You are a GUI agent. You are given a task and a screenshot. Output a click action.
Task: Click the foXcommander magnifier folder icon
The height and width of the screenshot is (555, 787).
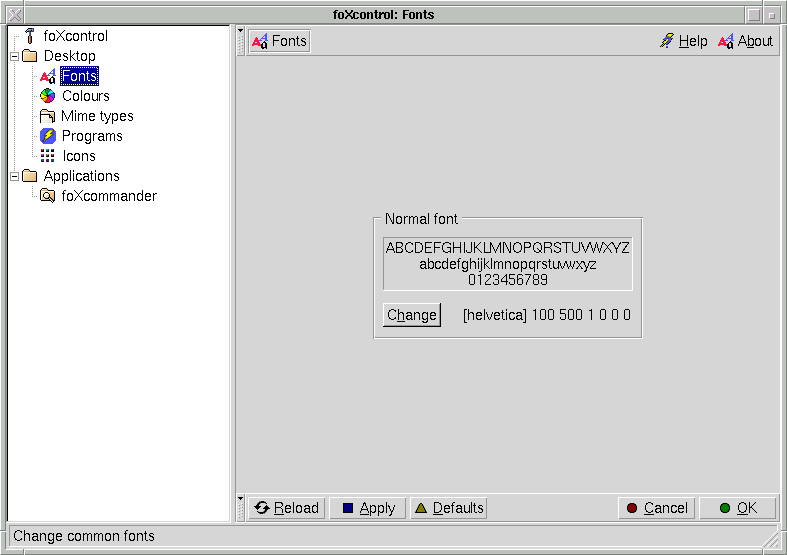pos(48,196)
